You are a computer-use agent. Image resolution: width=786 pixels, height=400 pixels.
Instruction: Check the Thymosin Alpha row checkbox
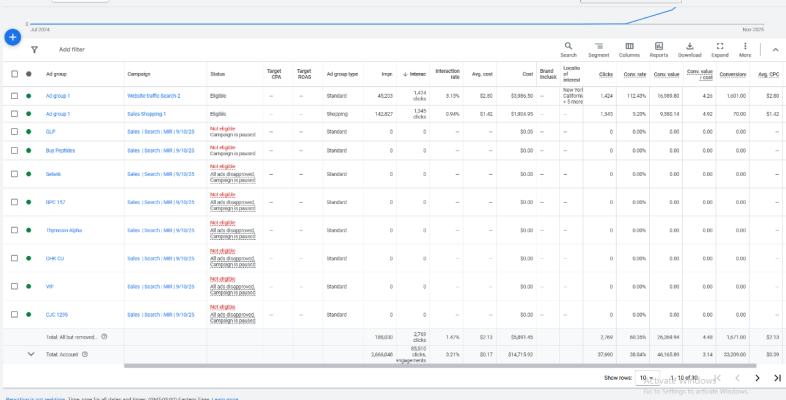pos(15,230)
